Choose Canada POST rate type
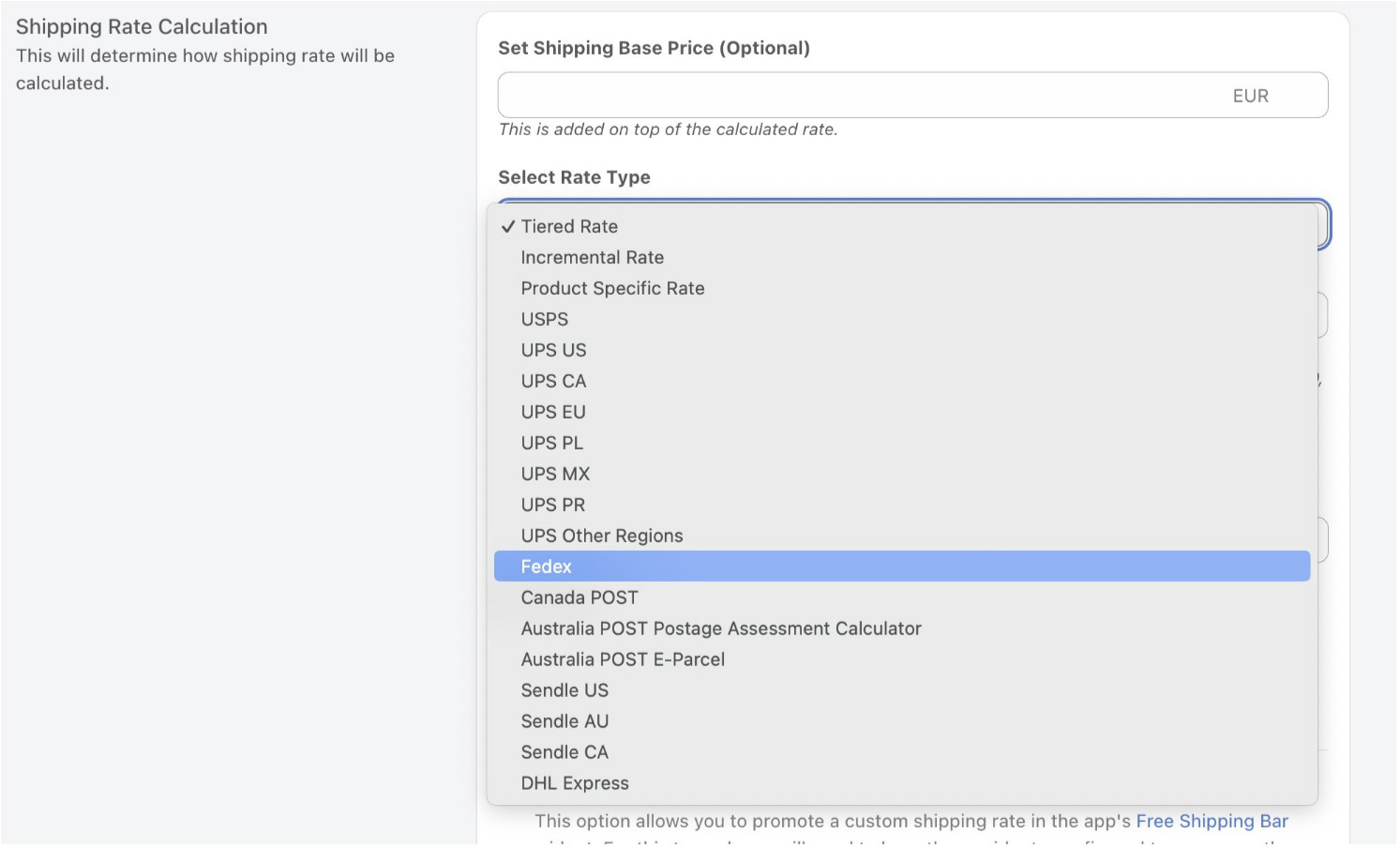The width and height of the screenshot is (1400, 849). 902,598
